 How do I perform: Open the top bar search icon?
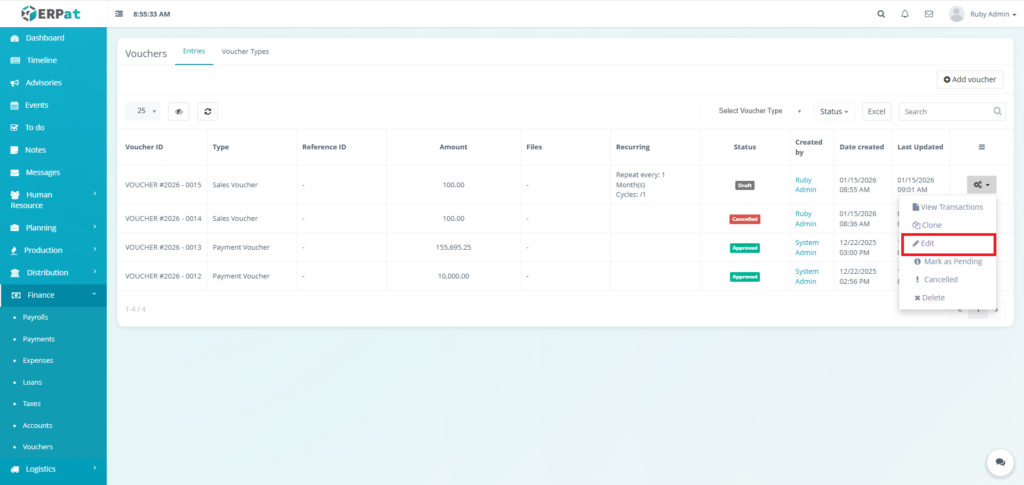(x=881, y=14)
